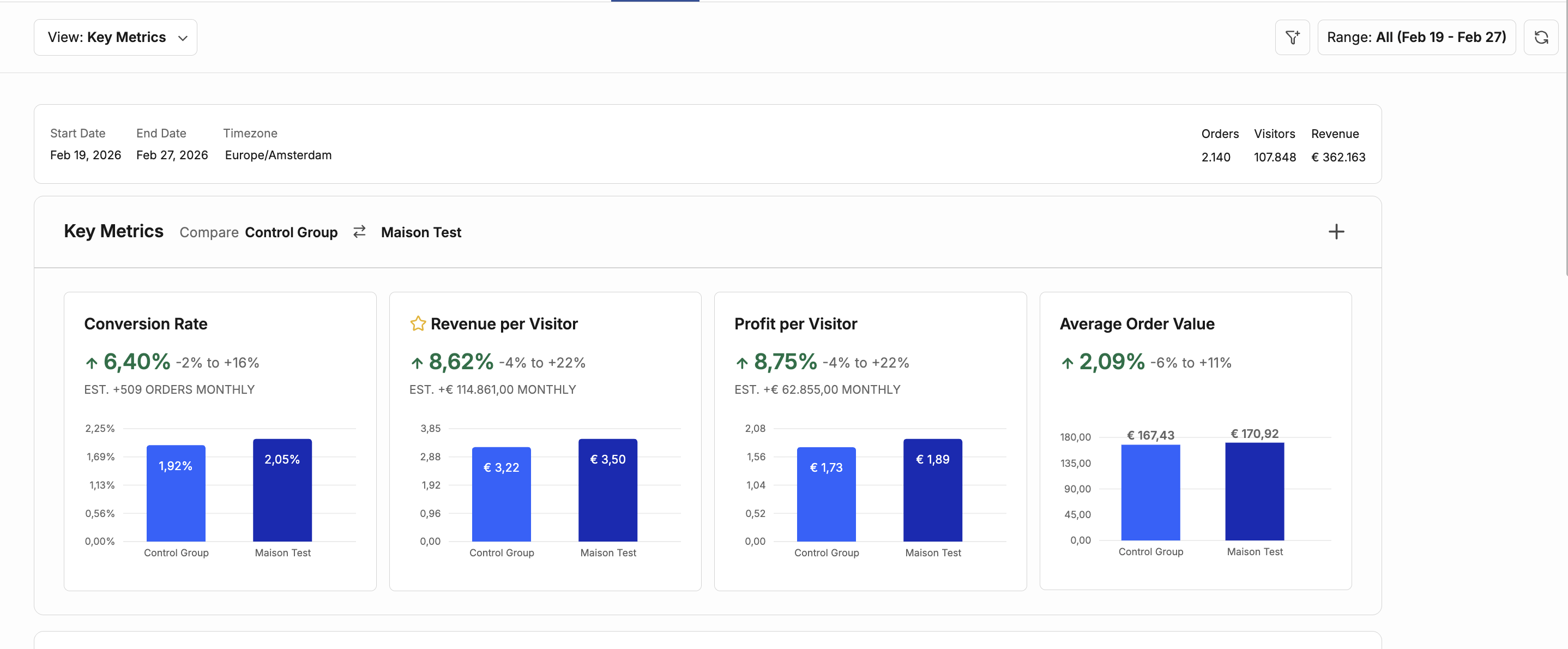Click the € 167,43 Control Group bar
This screenshot has height=649, width=1568.
pyautogui.click(x=1150, y=492)
